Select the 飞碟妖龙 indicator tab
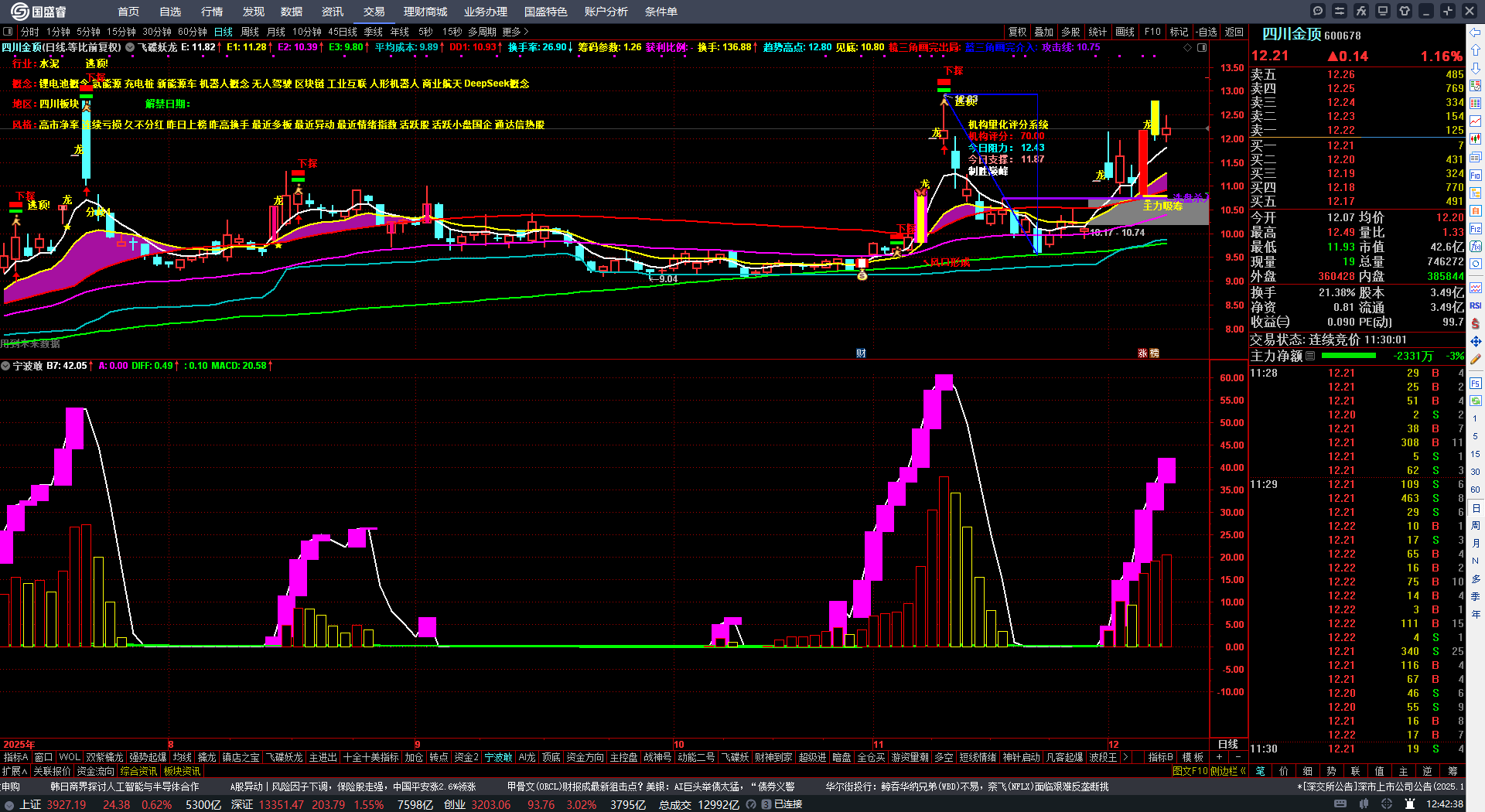Screen dimensions: 1485x812 tap(284, 757)
